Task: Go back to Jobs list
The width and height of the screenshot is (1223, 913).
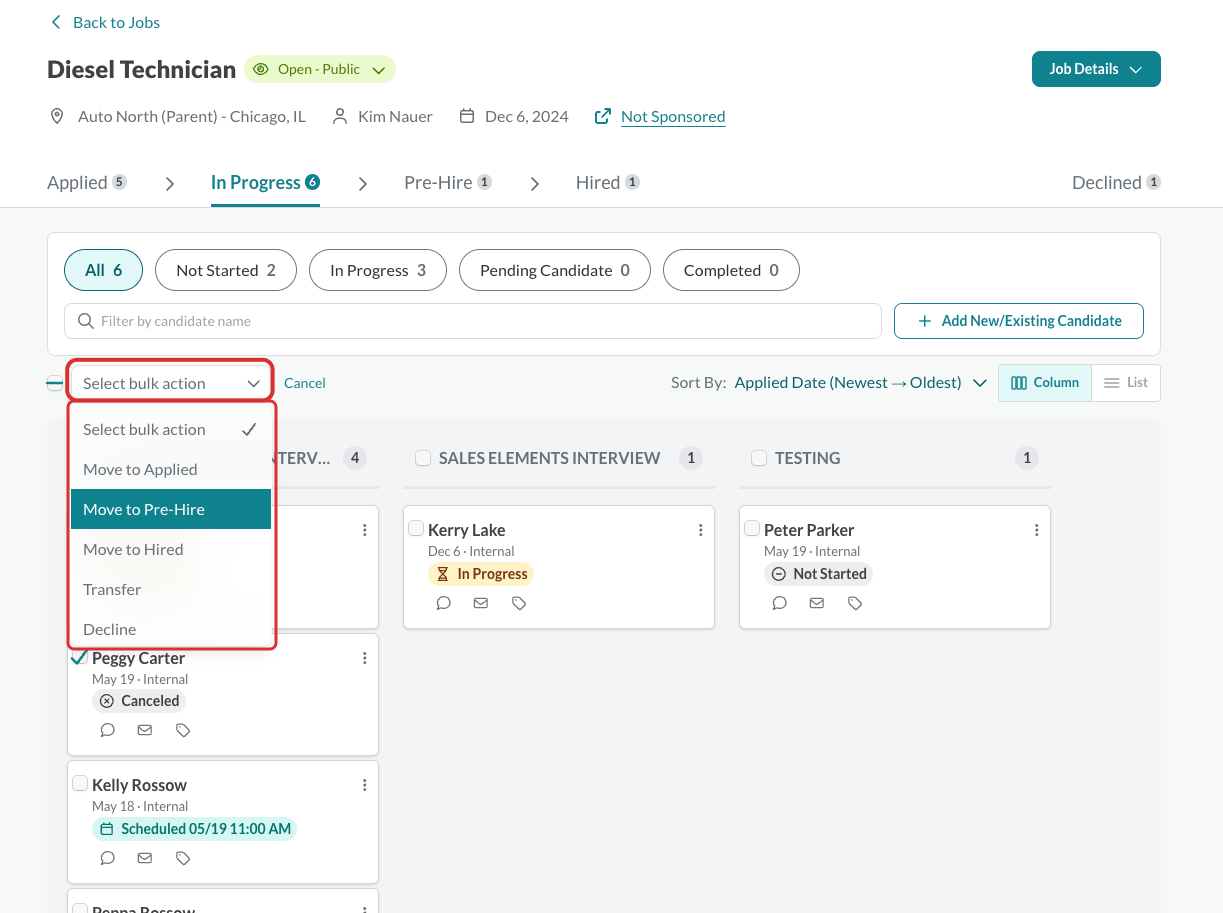Action: point(105,22)
